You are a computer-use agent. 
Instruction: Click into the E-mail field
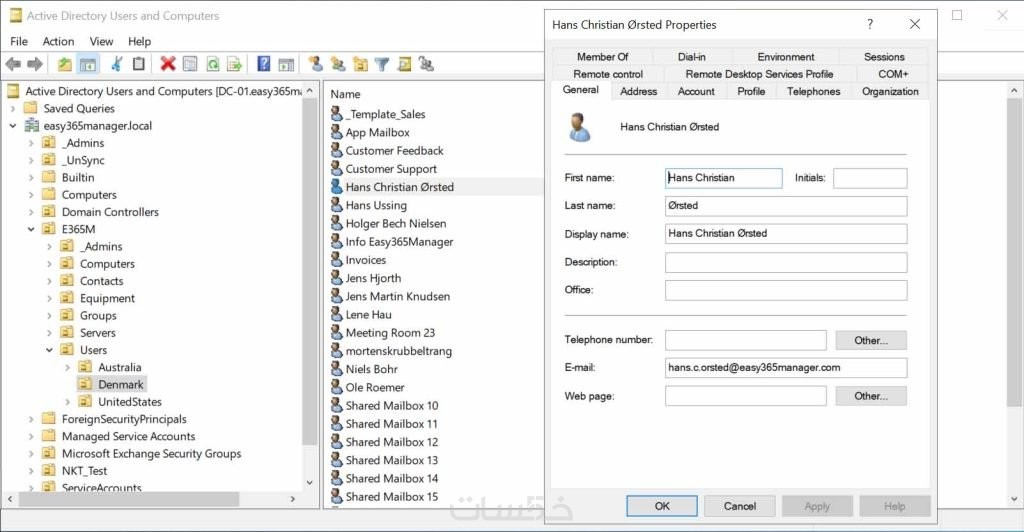(786, 368)
